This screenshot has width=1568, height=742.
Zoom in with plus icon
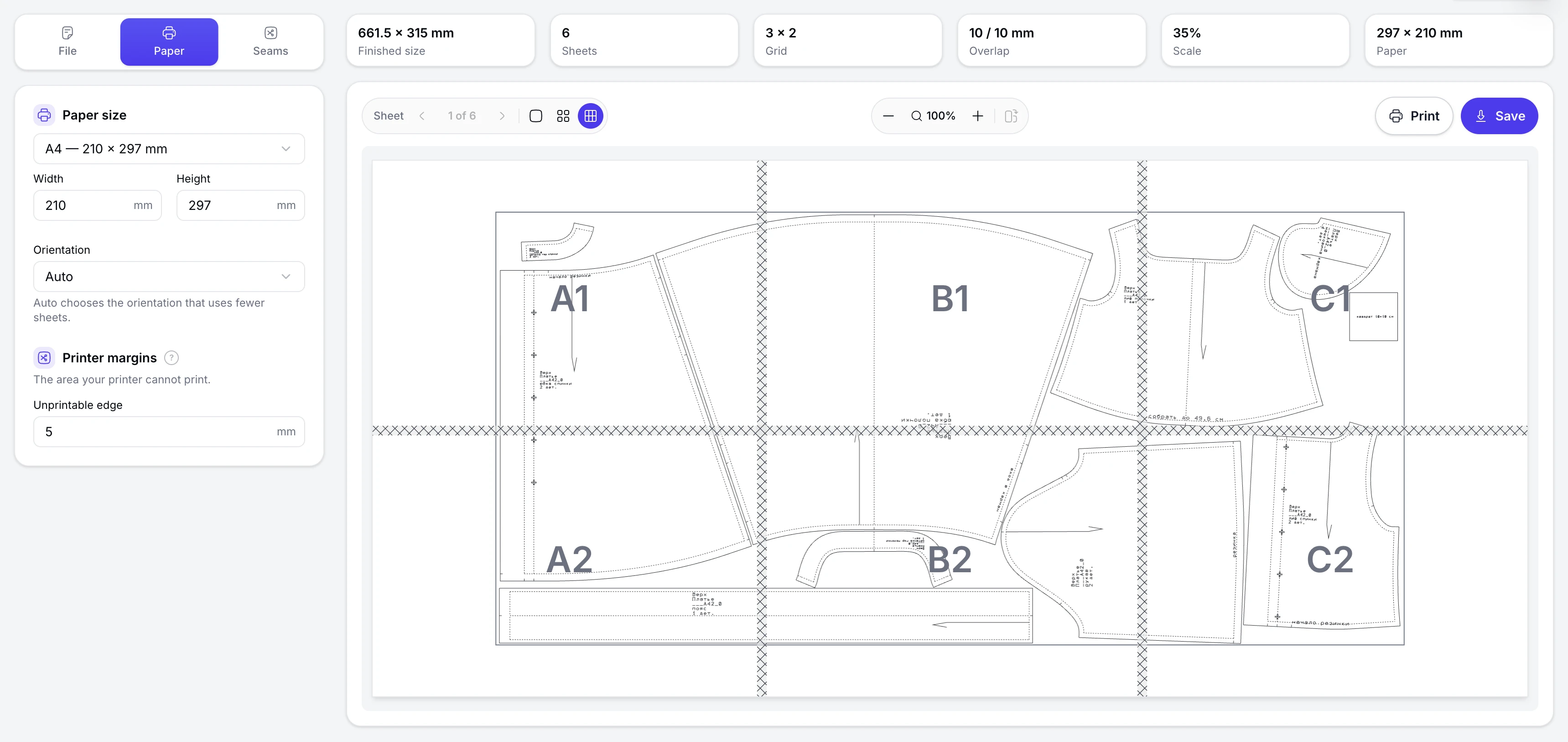coord(977,116)
